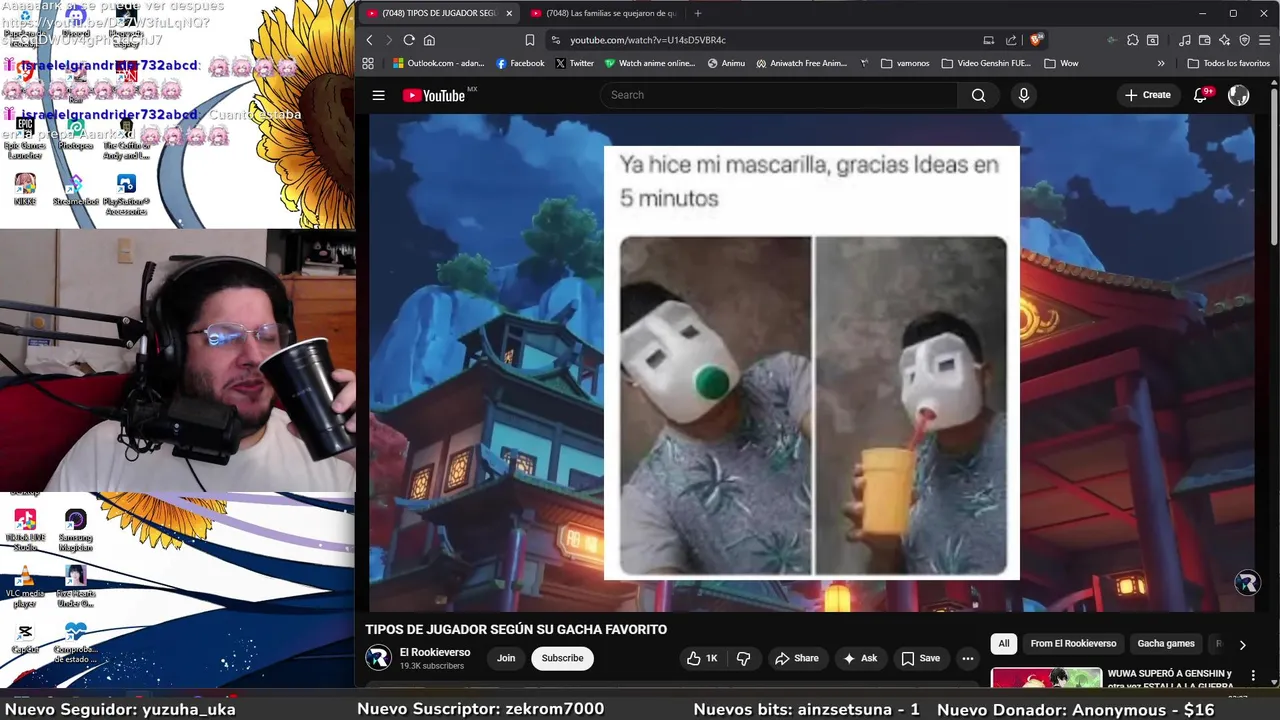
Task: Start voice search with microphone icon
Action: 1023,95
